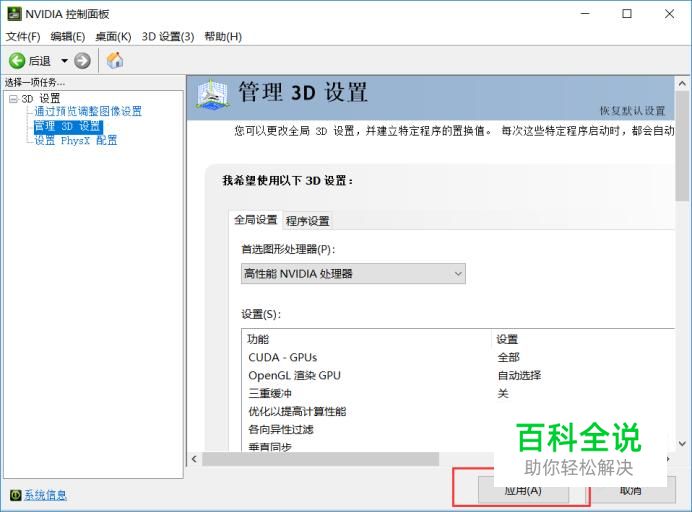Image resolution: width=692 pixels, height=512 pixels.
Task: Click the system information icon
Action: 15,495
